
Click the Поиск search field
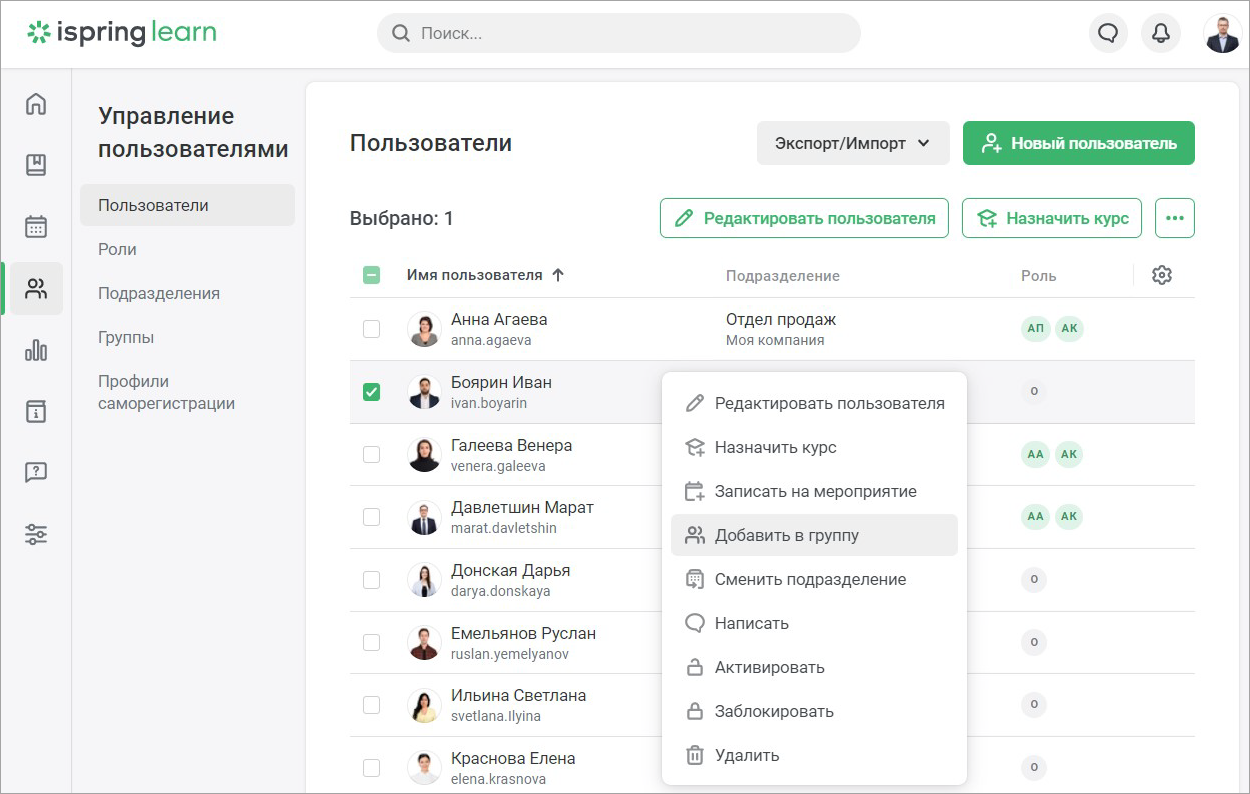tap(619, 33)
